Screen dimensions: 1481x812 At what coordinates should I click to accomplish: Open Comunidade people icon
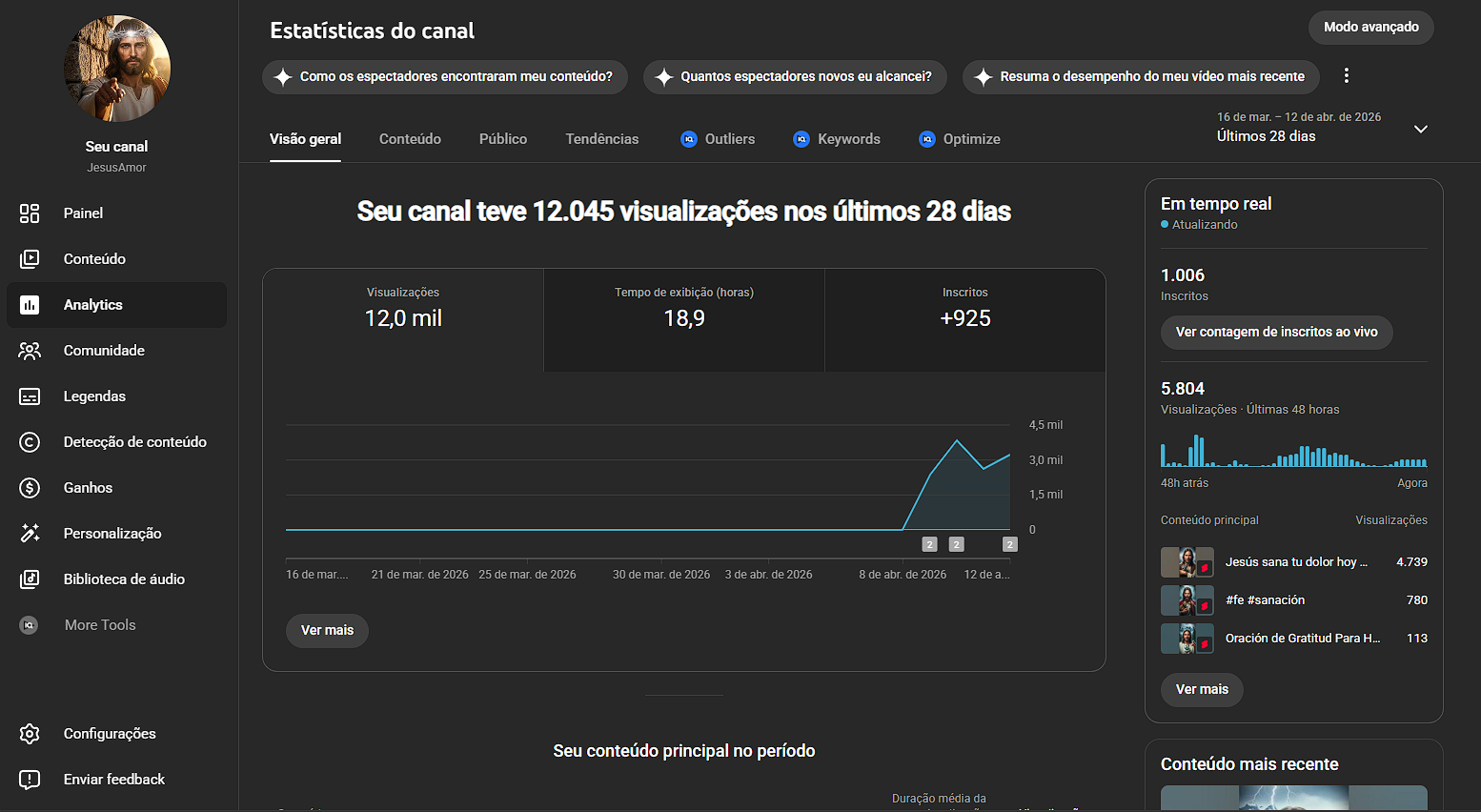[30, 351]
